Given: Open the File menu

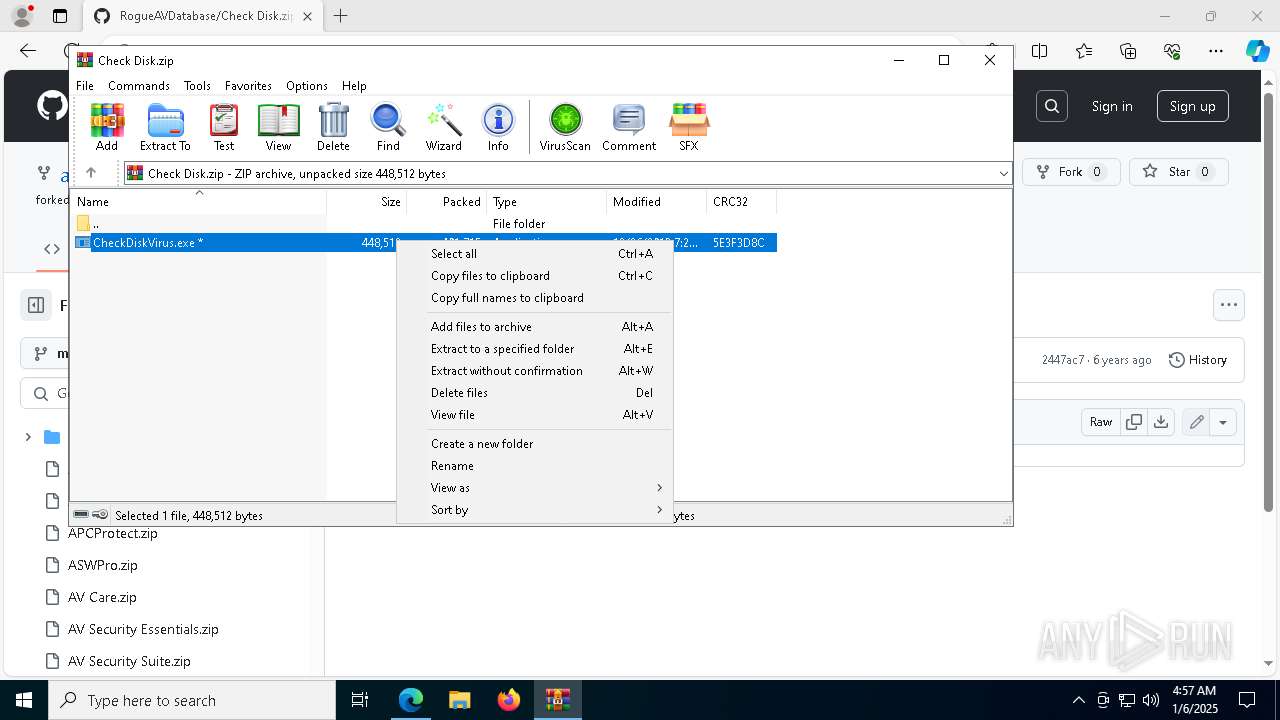Looking at the screenshot, I should click(x=85, y=86).
